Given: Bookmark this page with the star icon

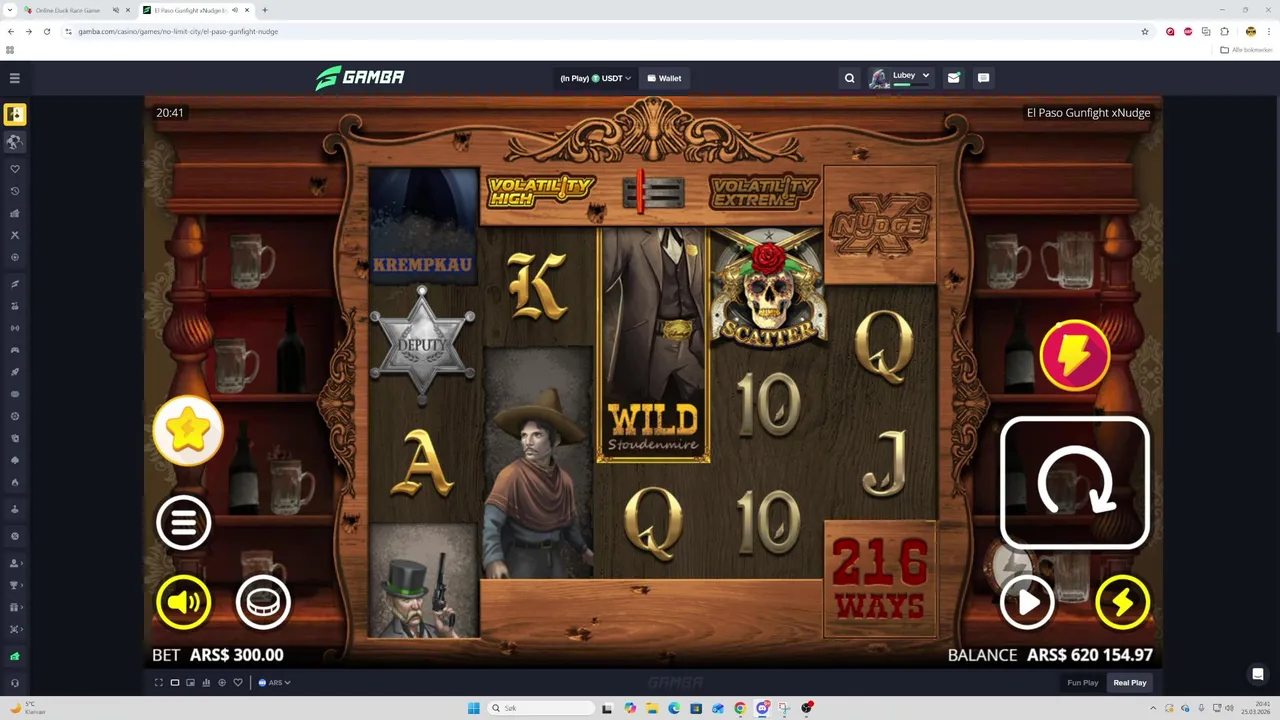Looking at the screenshot, I should 1145,31.
